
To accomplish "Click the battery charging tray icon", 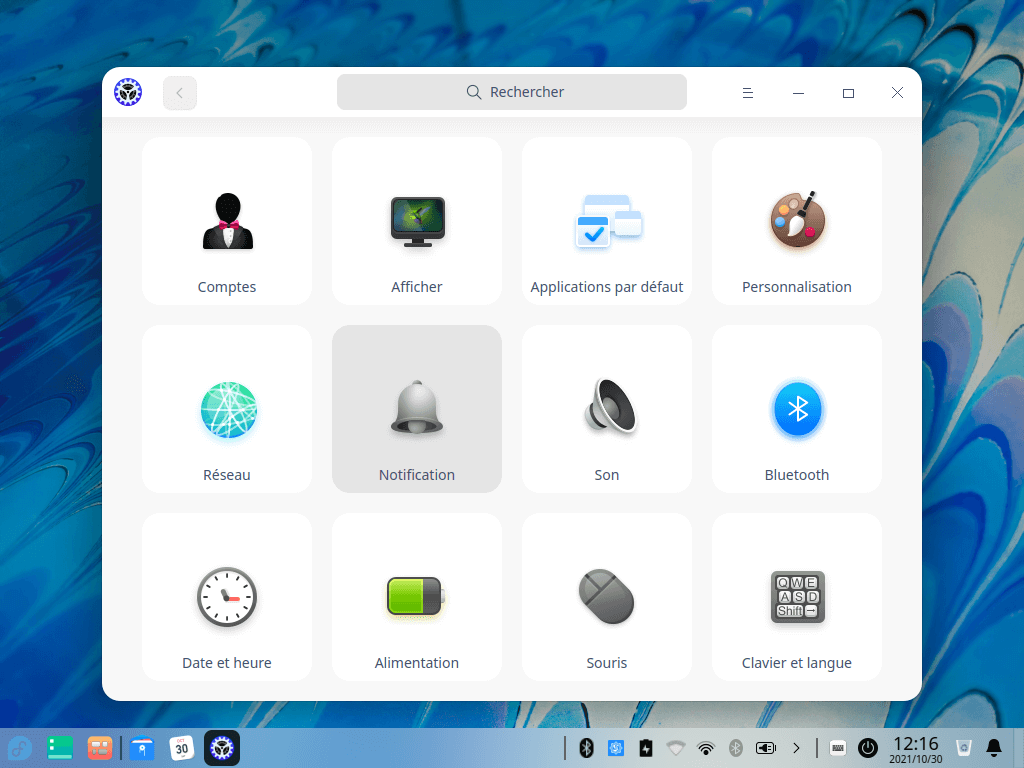I will pyautogui.click(x=646, y=748).
